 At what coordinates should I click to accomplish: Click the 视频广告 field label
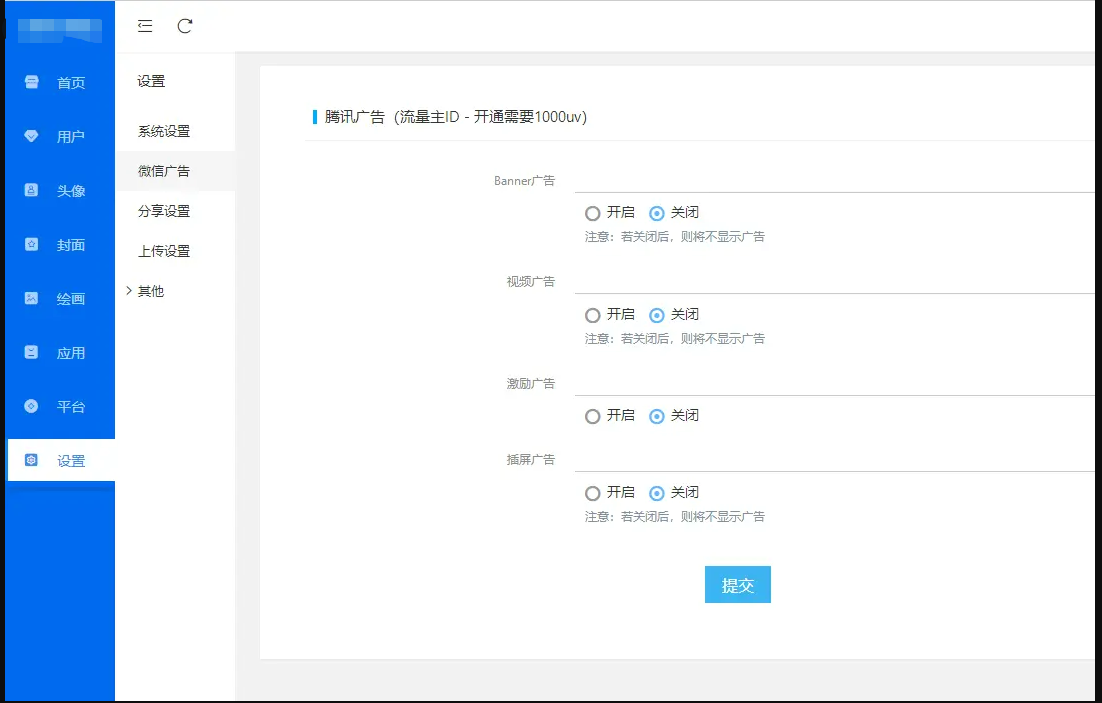click(531, 282)
